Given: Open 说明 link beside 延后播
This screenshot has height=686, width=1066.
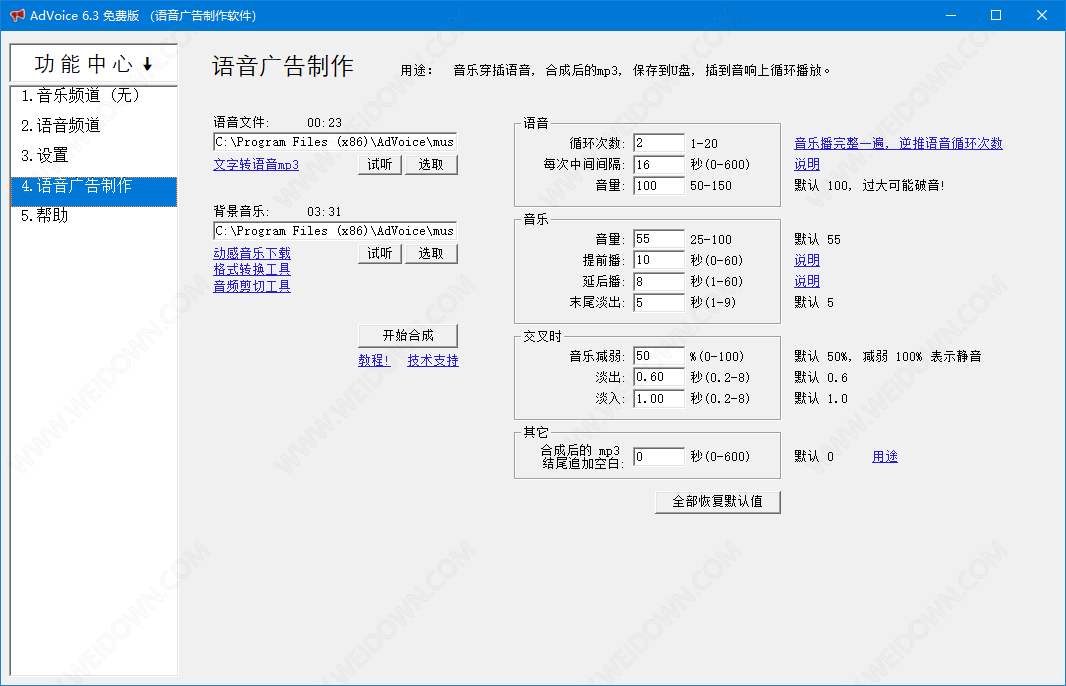Looking at the screenshot, I should 807,281.
